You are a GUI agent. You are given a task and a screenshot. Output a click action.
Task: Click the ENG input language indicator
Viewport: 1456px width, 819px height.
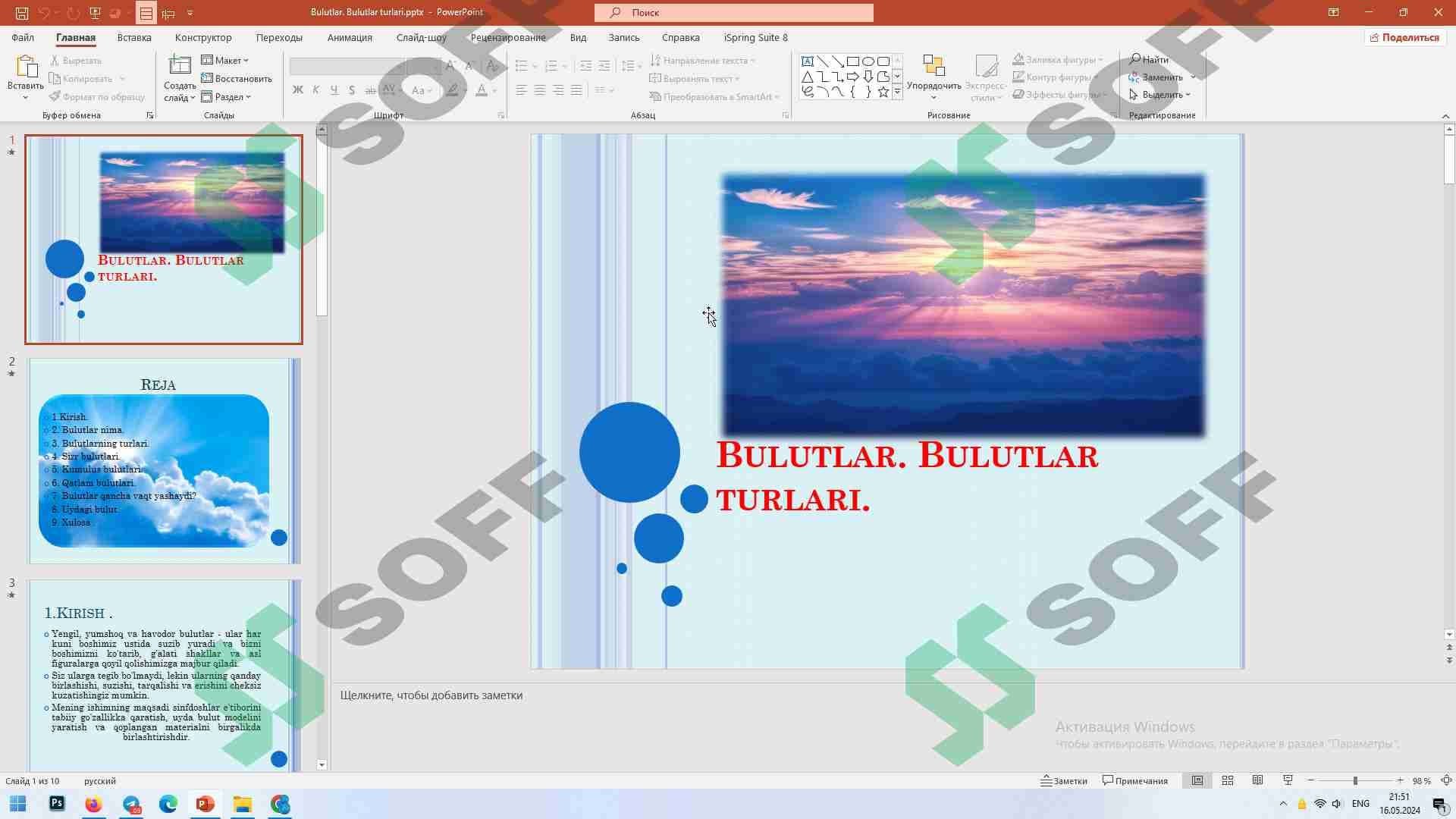[x=1360, y=804]
